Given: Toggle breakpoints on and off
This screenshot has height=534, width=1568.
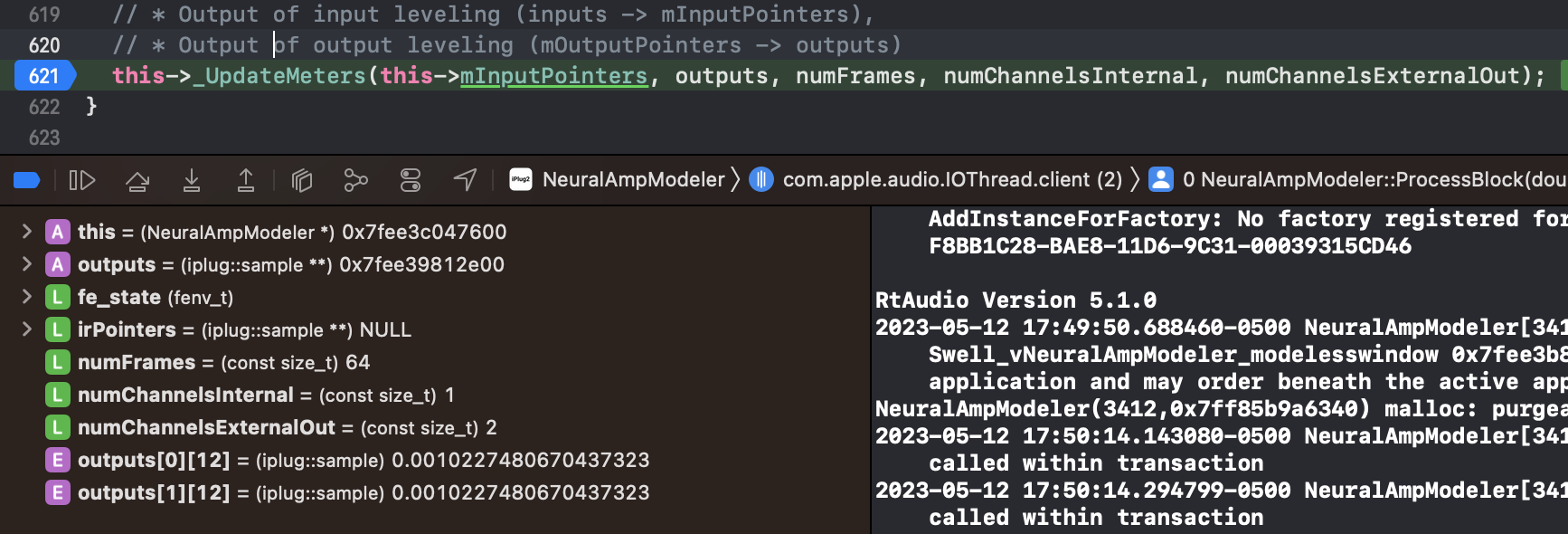Looking at the screenshot, I should [x=26, y=180].
